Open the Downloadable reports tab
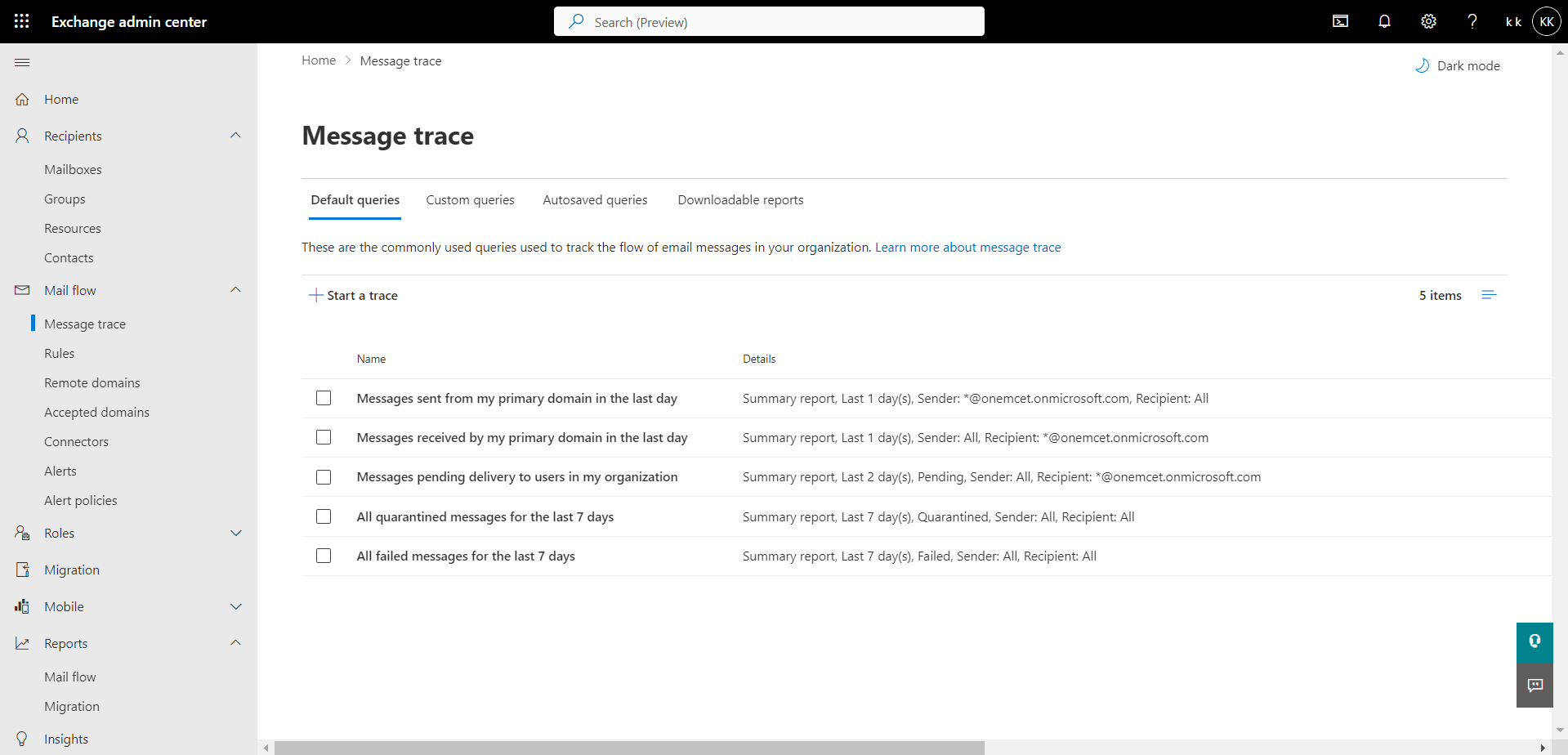 coord(740,200)
